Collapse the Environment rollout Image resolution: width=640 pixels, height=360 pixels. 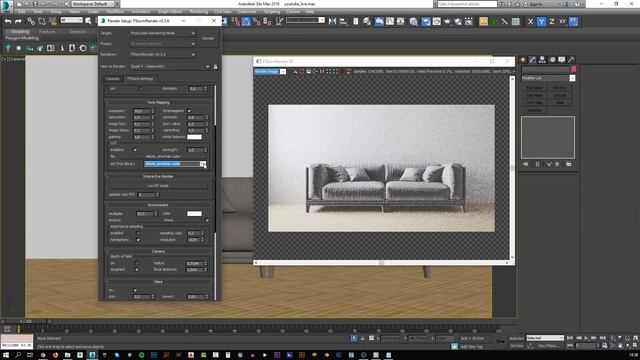[x=158, y=205]
